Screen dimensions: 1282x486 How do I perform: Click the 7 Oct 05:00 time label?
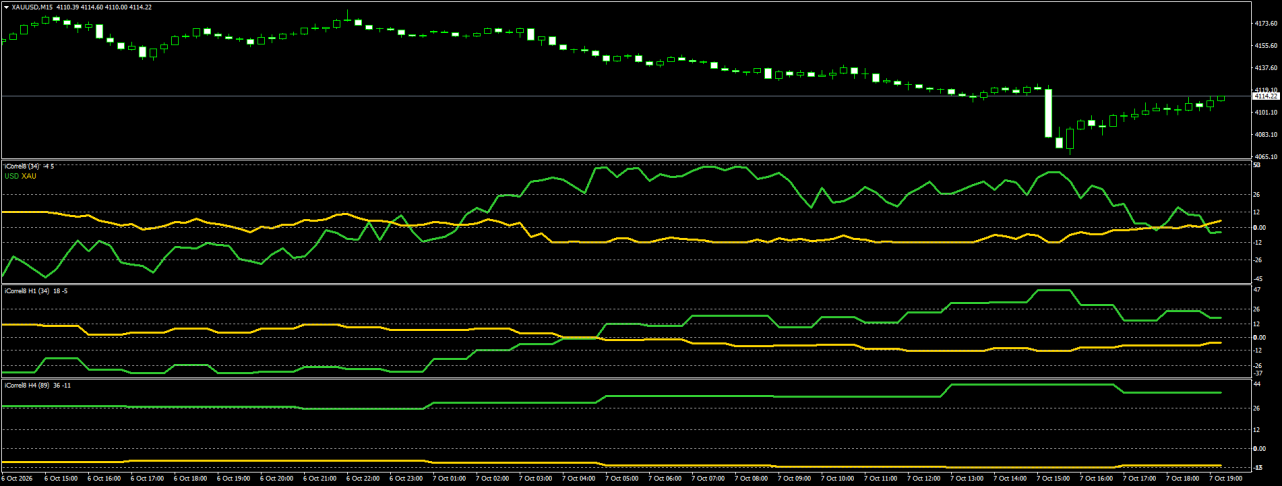[622, 479]
